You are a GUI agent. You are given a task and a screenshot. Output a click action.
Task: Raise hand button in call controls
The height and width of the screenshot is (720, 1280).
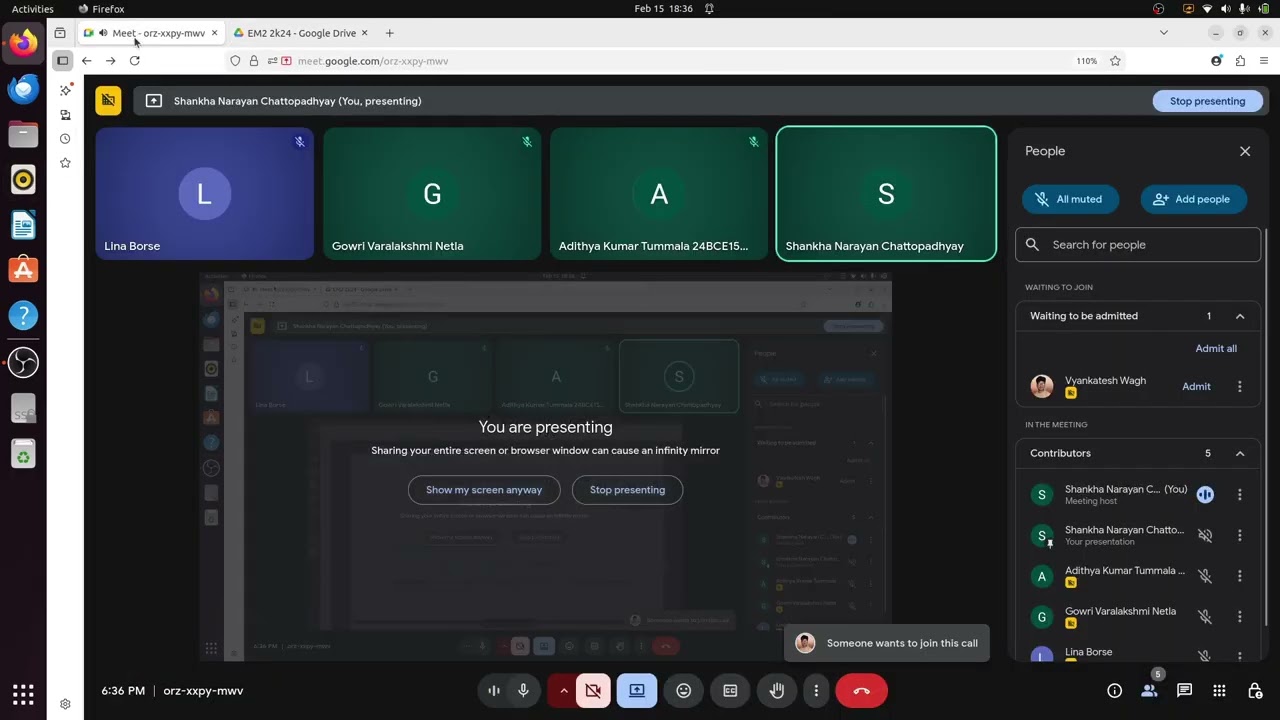tap(777, 691)
